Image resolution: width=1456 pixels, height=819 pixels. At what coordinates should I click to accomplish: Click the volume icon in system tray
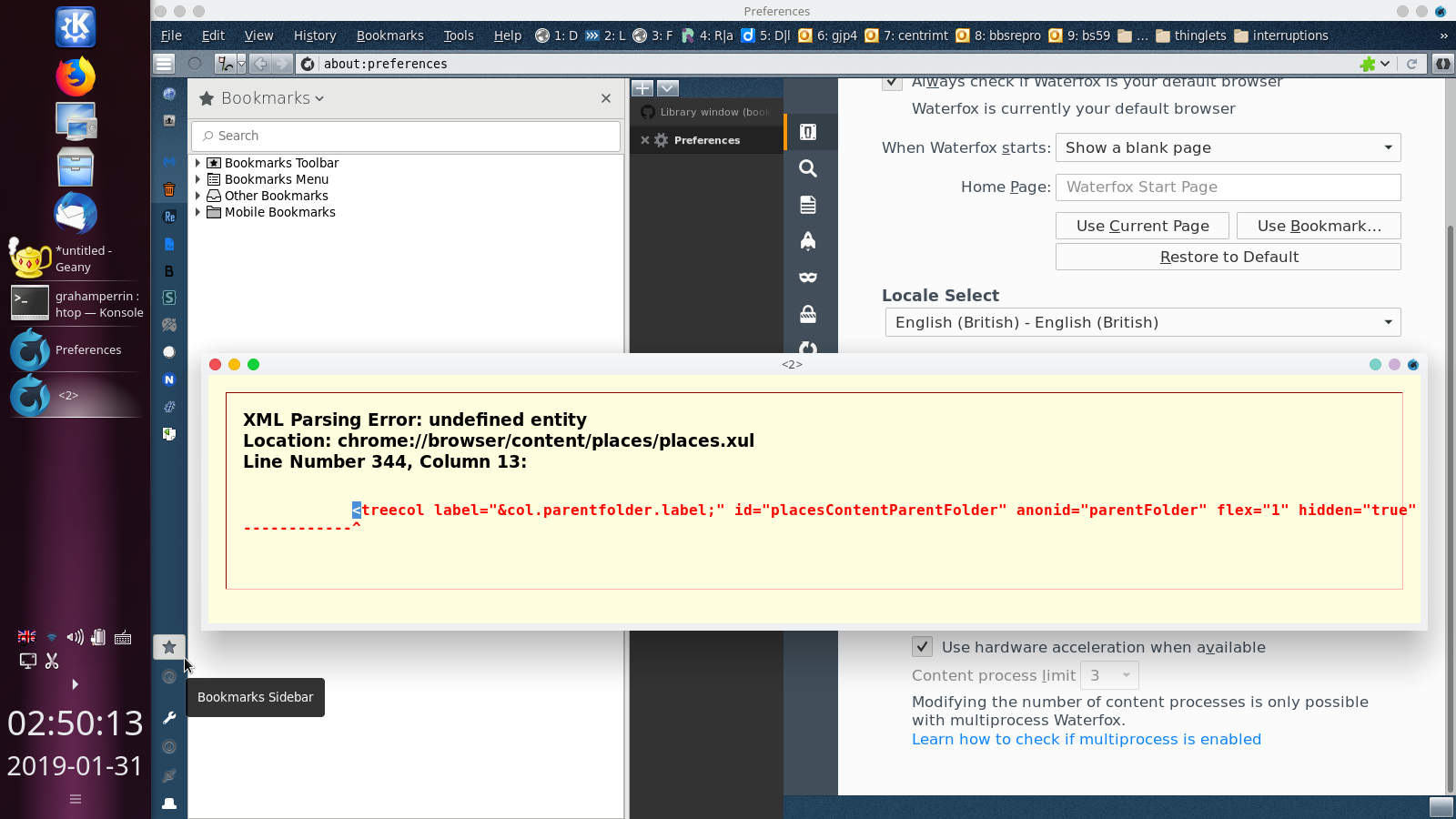[x=75, y=637]
